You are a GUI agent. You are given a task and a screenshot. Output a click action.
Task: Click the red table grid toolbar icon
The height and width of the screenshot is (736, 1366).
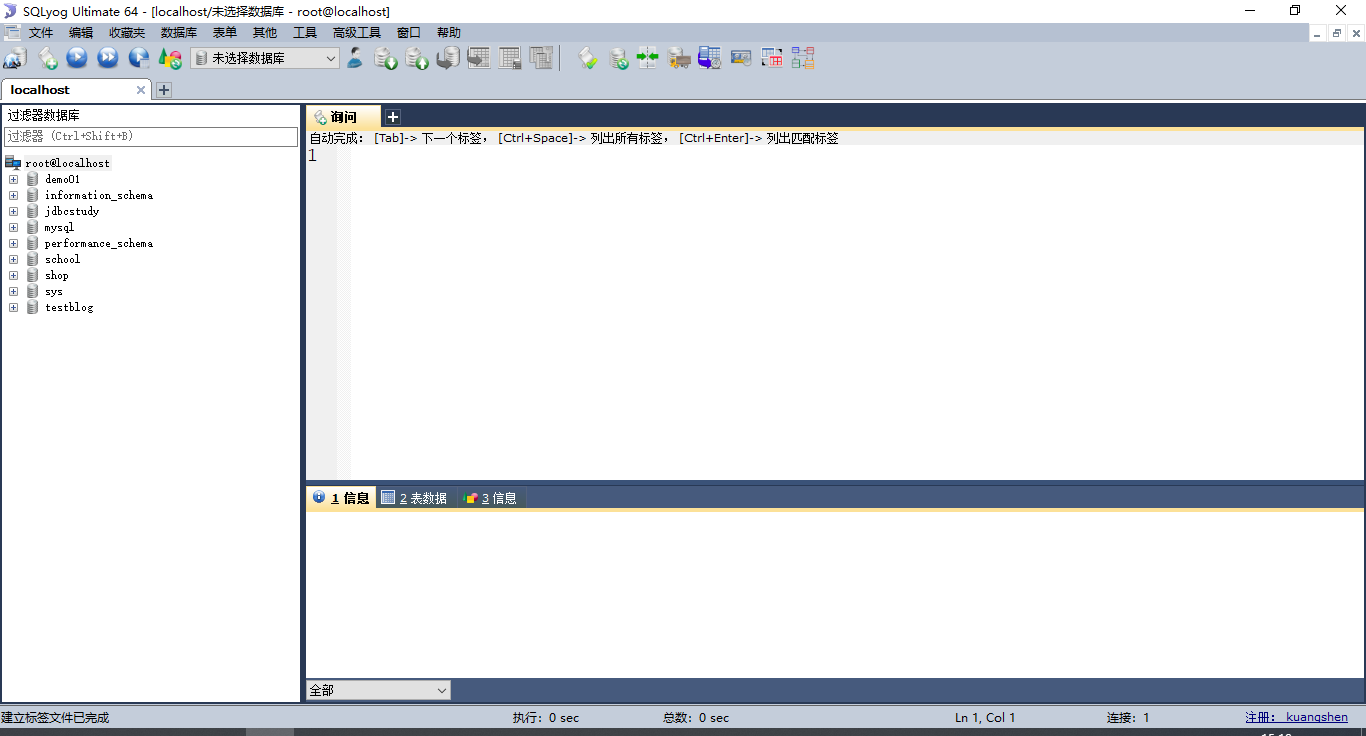pyautogui.click(x=772, y=58)
